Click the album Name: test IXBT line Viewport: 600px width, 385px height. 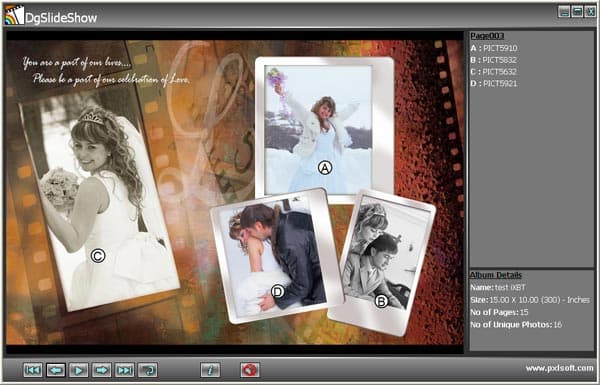498,287
